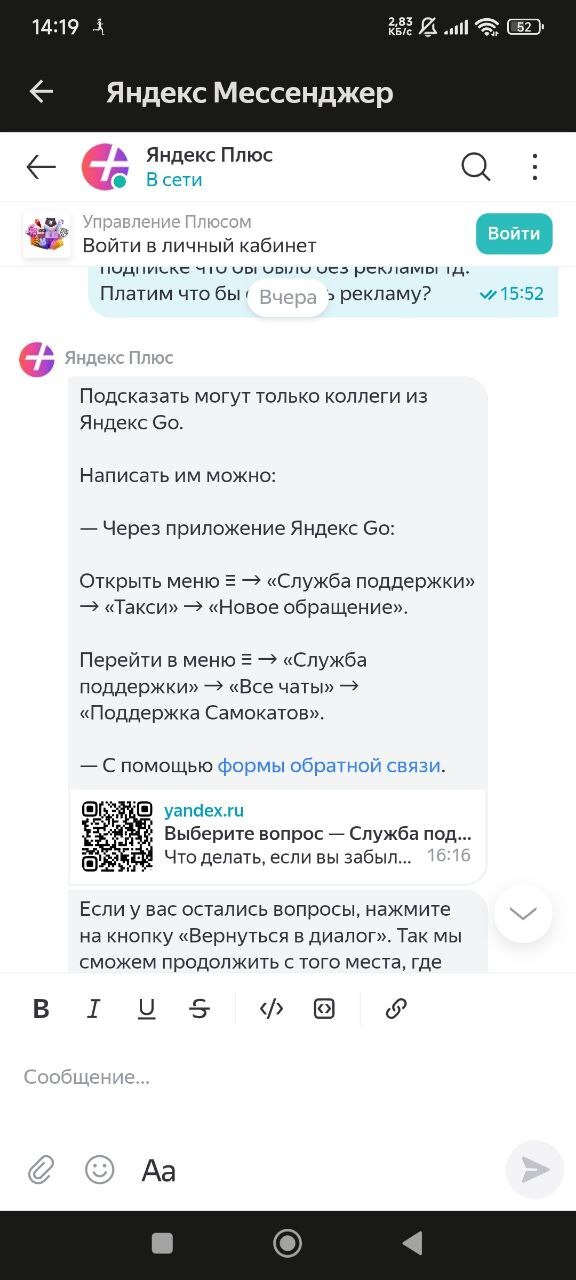Open the yandex.ru QR code preview

coord(278,836)
